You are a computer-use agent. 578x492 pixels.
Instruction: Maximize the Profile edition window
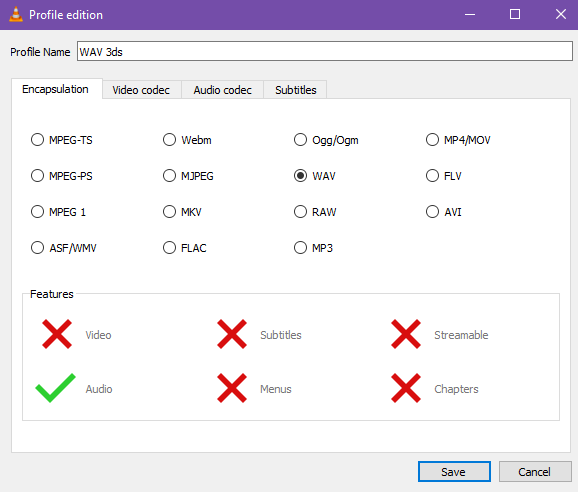[515, 14]
